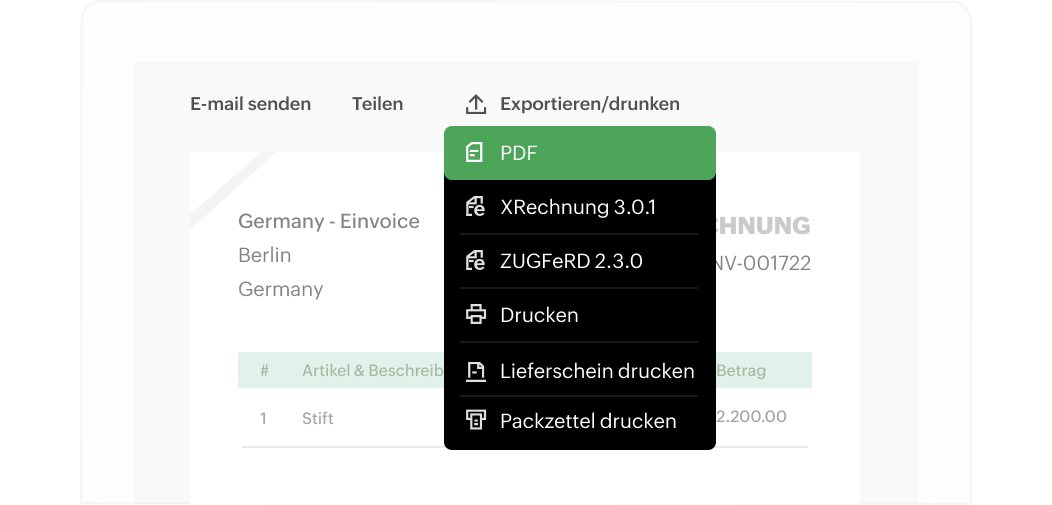
Task: Choose XRechnung 3.0.1 from the menu
Action: [x=580, y=207]
